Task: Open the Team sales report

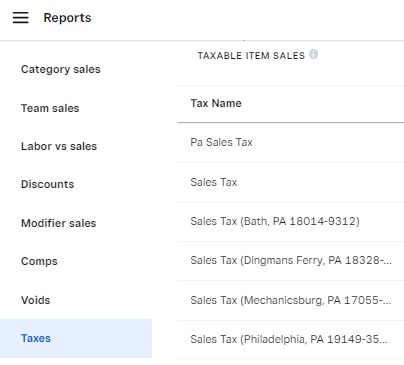Action: (50, 108)
